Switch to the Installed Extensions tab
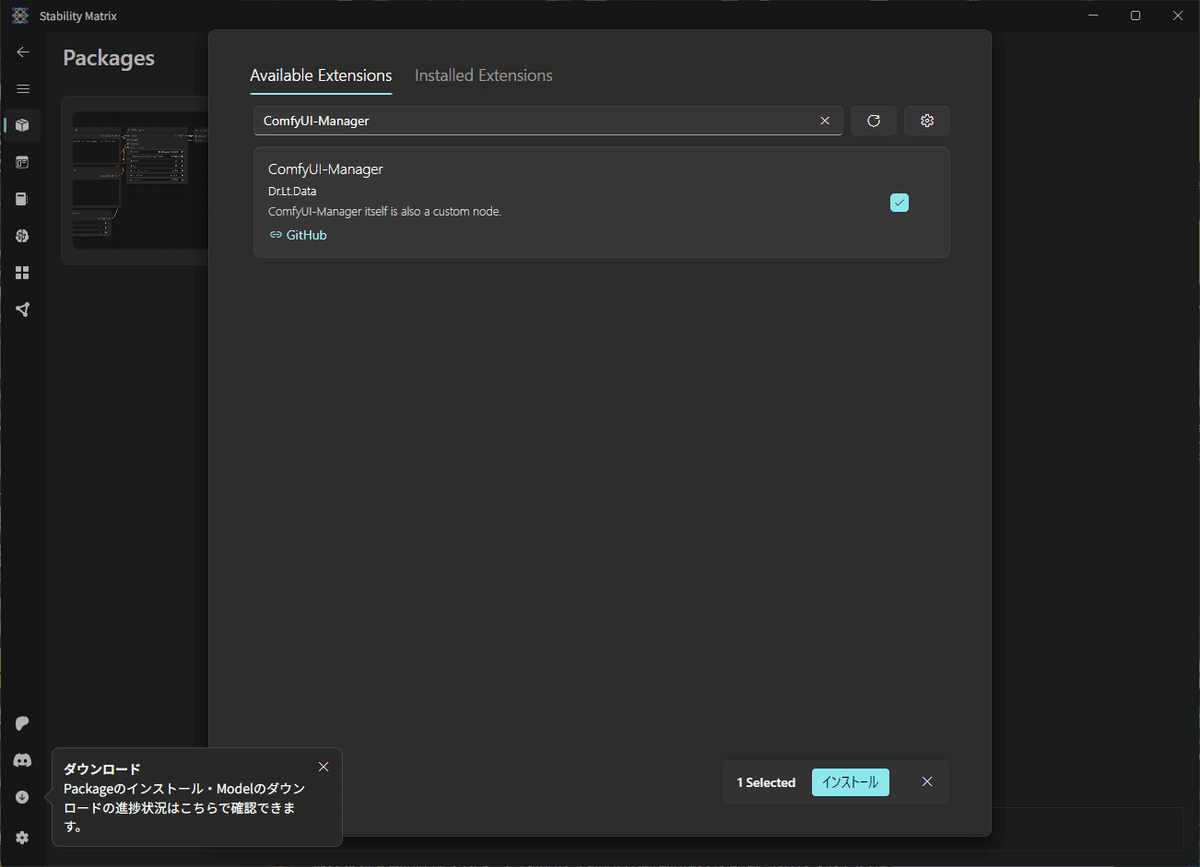The height and width of the screenshot is (867, 1200). (x=484, y=76)
